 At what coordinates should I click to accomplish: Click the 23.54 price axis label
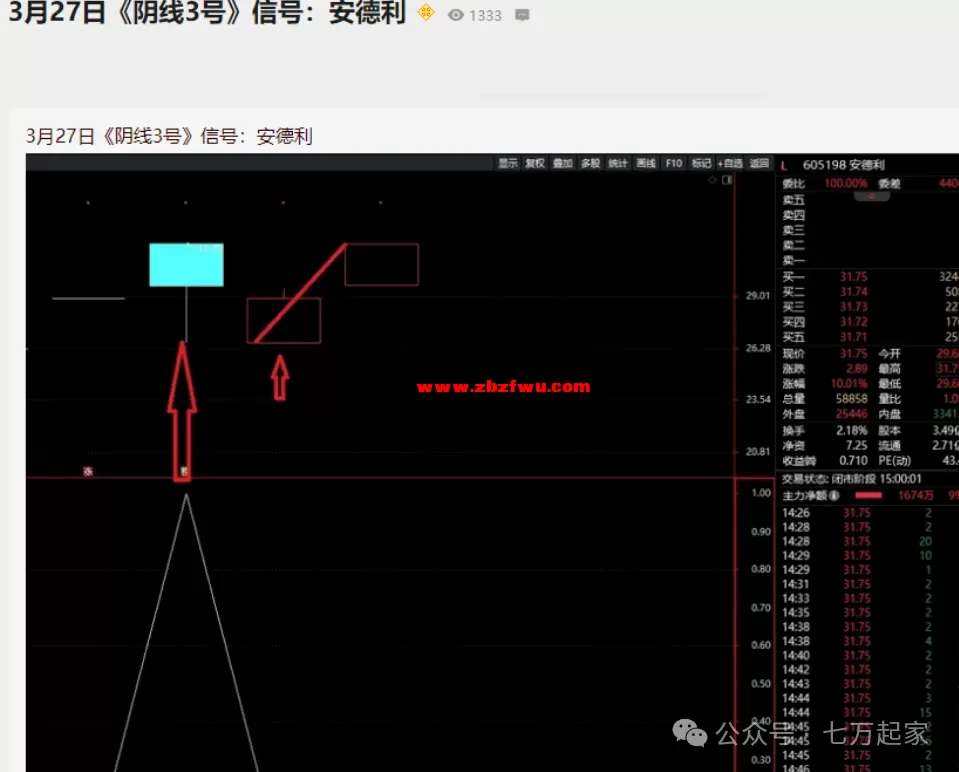tap(758, 399)
